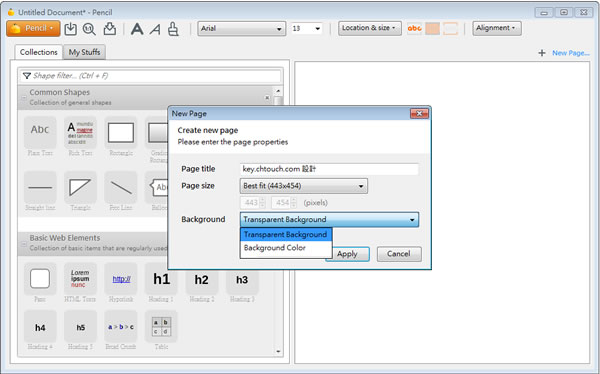This screenshot has width=600, height=374.
Task: Click the stroke color outline swatch
Action: (x=450, y=29)
